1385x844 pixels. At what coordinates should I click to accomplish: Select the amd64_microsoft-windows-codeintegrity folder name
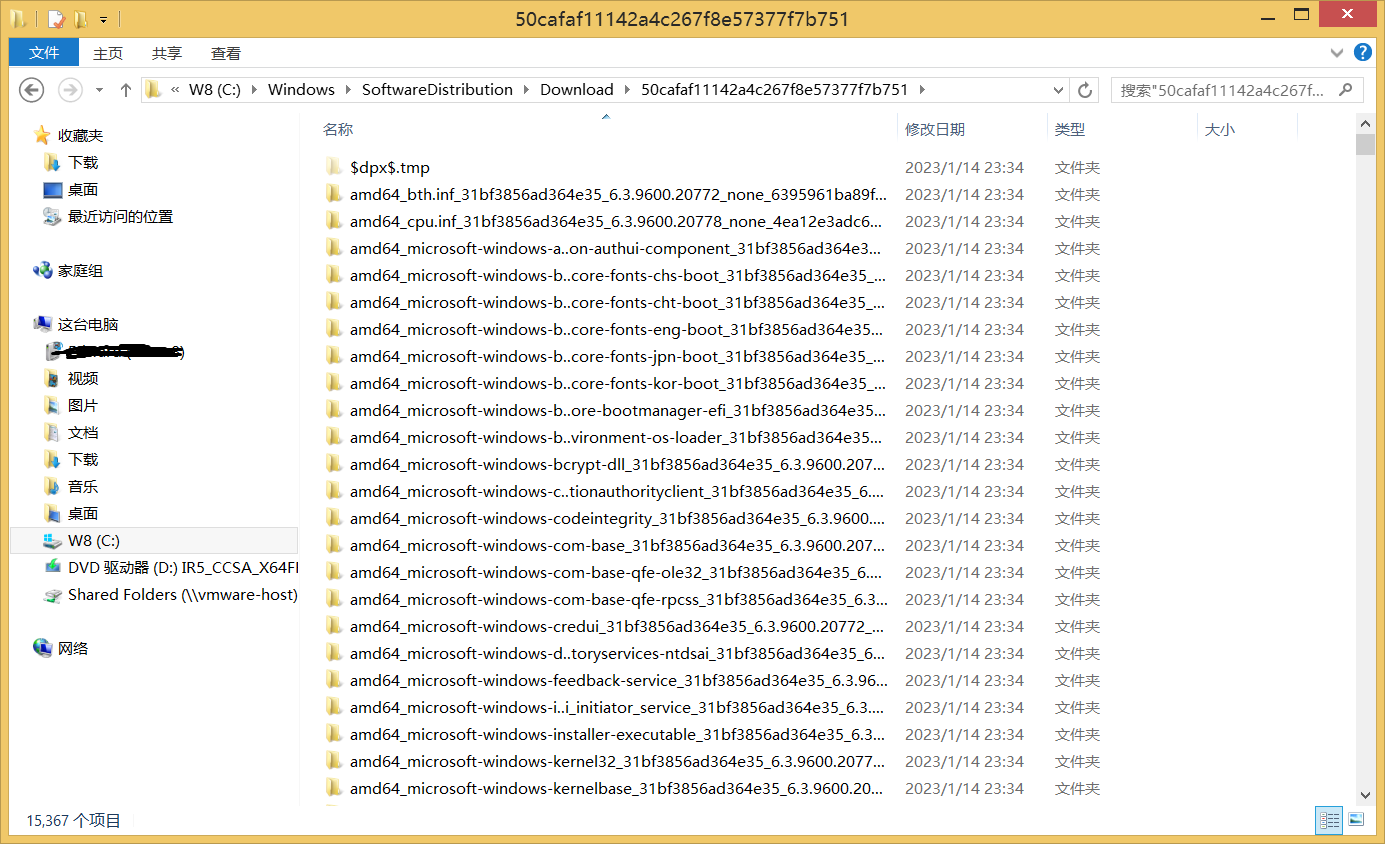[617, 518]
